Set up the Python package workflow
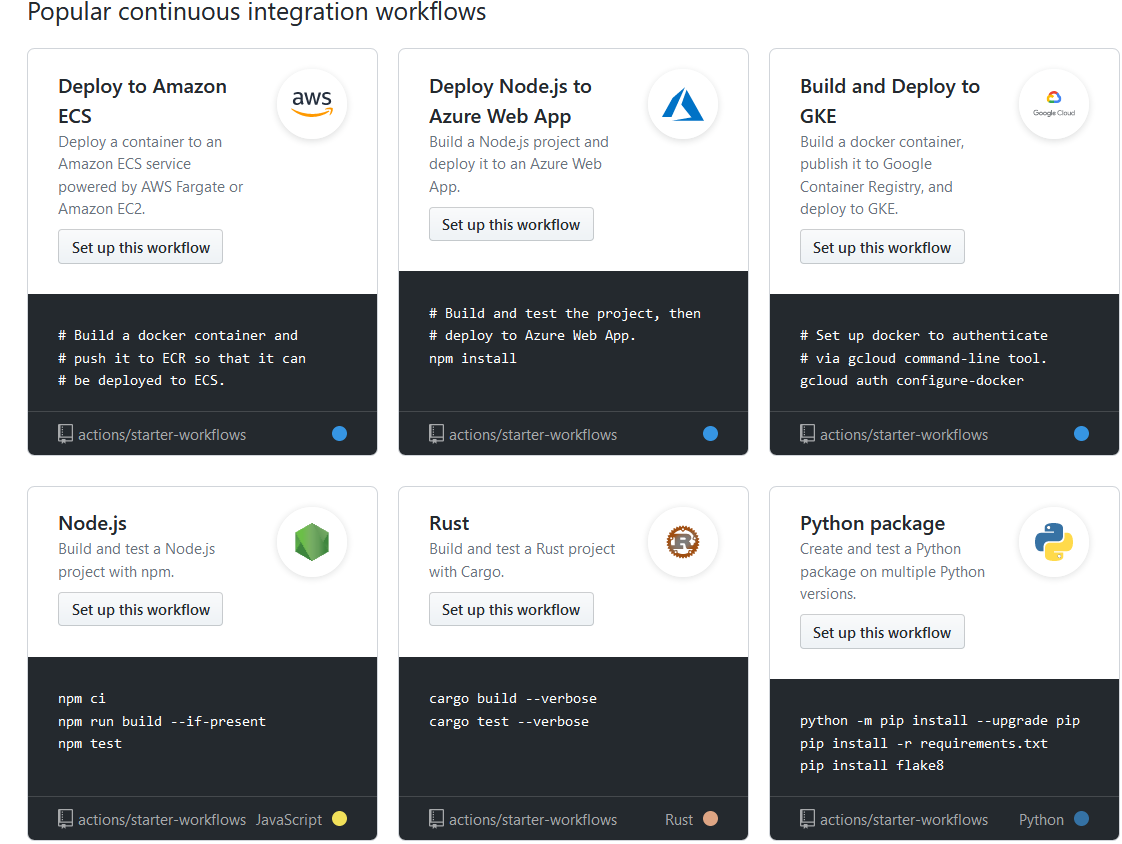1122x844 pixels. click(x=882, y=631)
